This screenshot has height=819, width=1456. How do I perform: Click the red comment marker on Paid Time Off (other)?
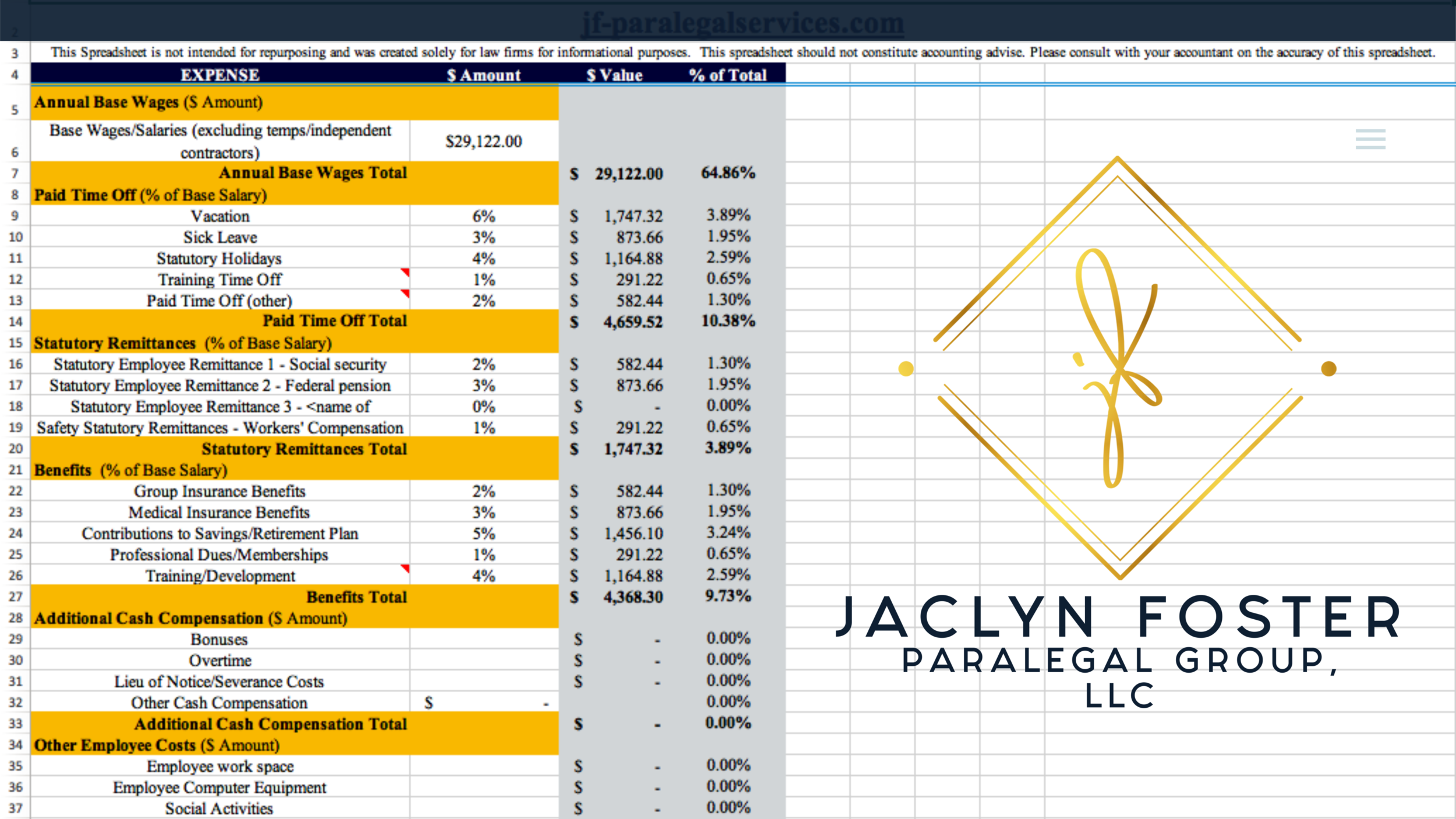click(405, 294)
